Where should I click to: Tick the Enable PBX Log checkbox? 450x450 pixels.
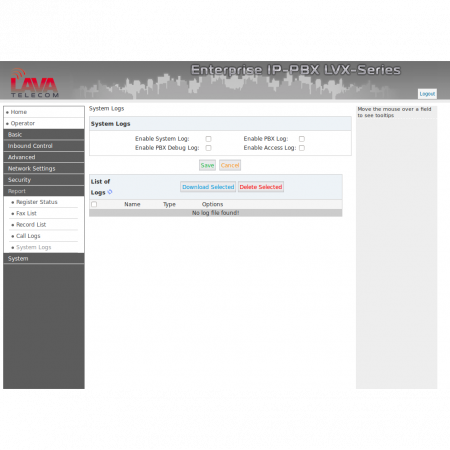[x=302, y=139]
